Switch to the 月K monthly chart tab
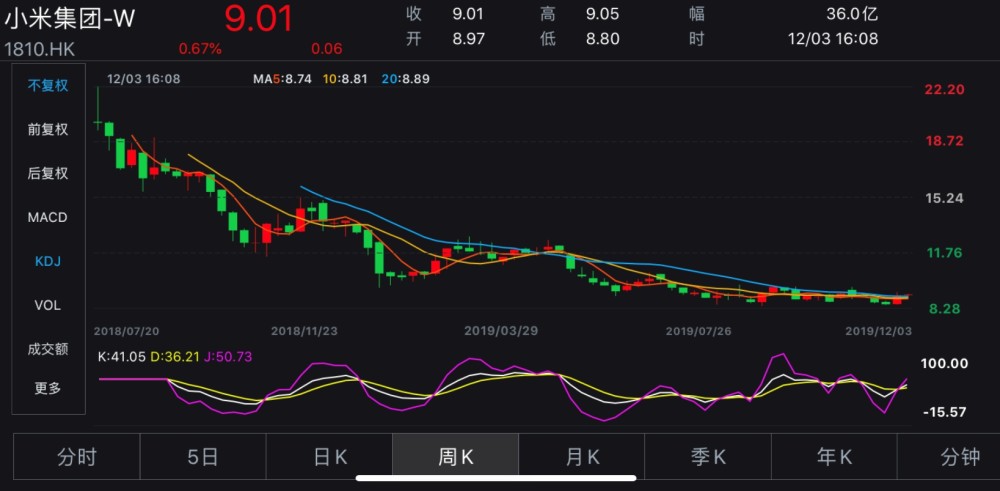The height and width of the screenshot is (491, 1000). point(582,457)
